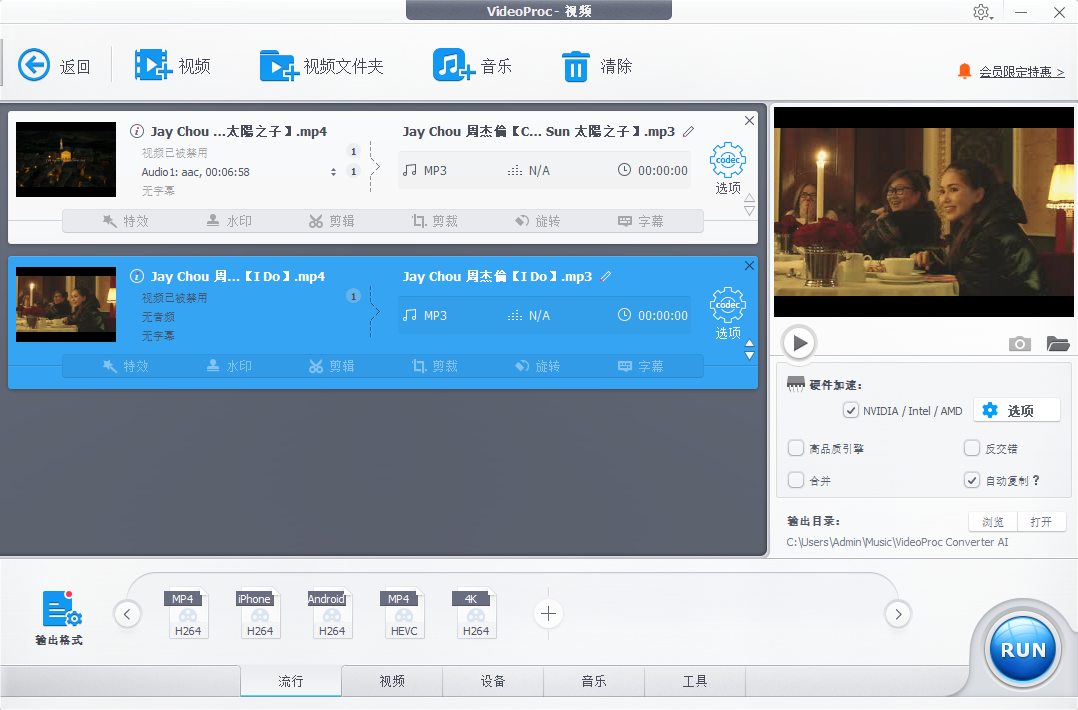Open 剪辑 cut tool for the I Do item
Viewport: 1078px width, 710px height.
pyautogui.click(x=331, y=366)
